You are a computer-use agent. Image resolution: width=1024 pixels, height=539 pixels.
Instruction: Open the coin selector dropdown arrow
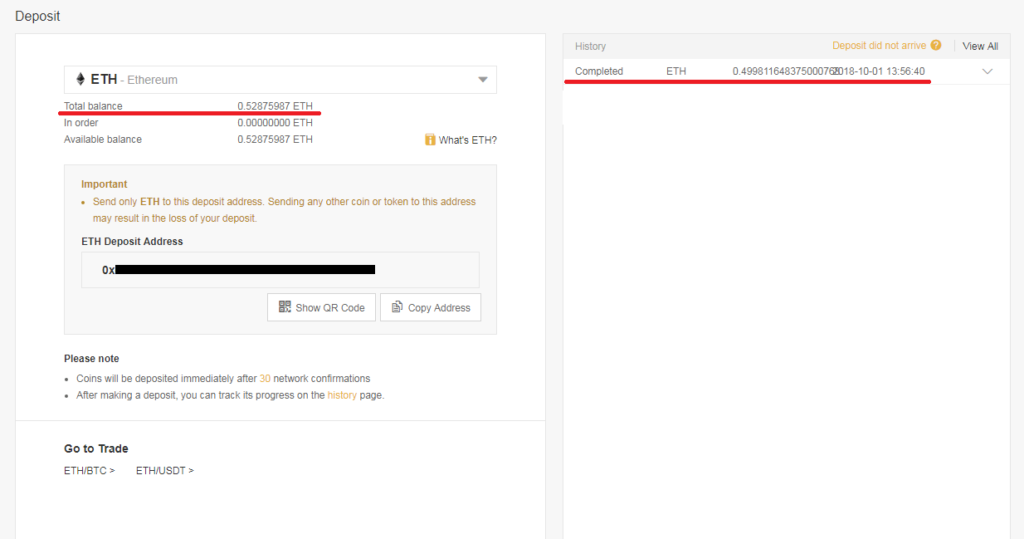click(483, 80)
